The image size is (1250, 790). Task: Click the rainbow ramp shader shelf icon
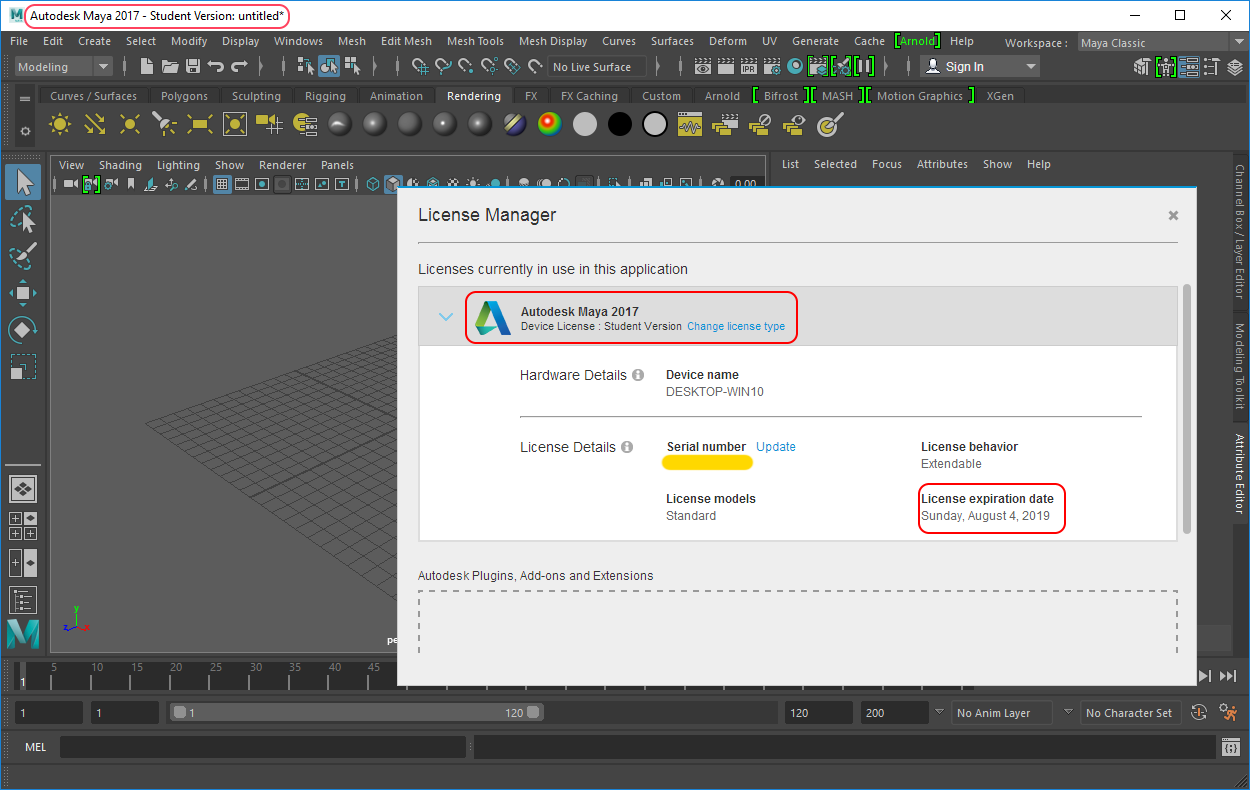click(549, 124)
